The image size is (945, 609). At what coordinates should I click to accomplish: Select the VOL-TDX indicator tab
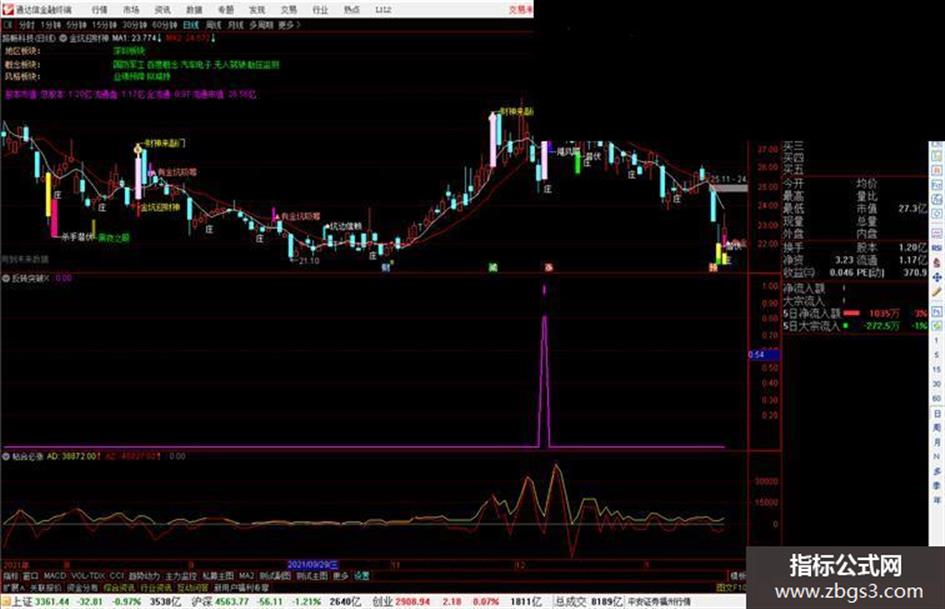(x=88, y=576)
